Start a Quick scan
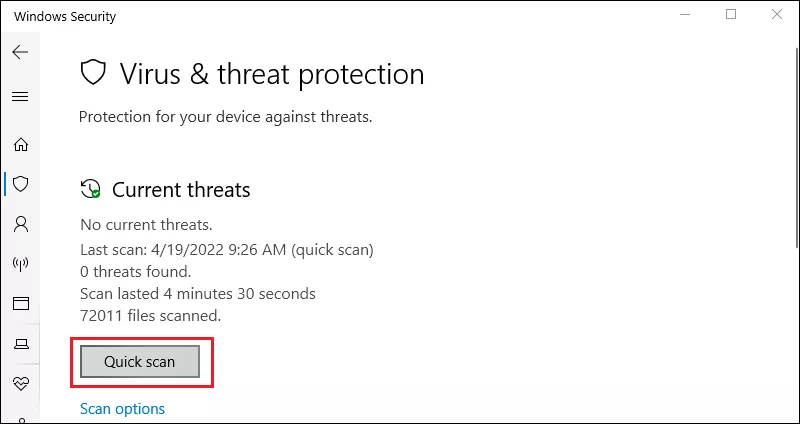The height and width of the screenshot is (424, 800). click(139, 361)
